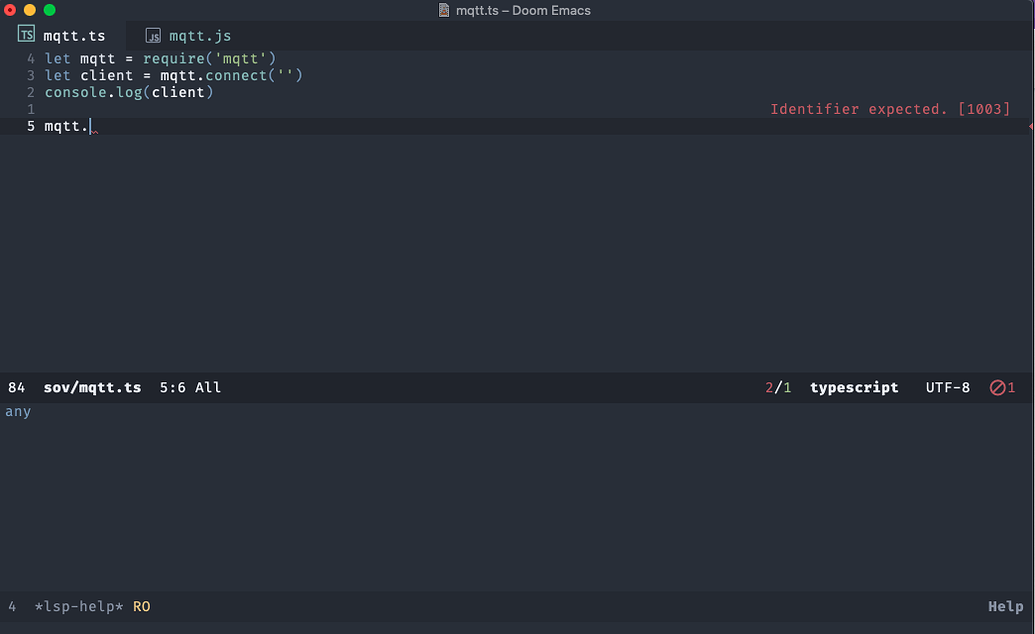
Task: Click the flycheck error circle in the modeline
Action: coord(995,387)
